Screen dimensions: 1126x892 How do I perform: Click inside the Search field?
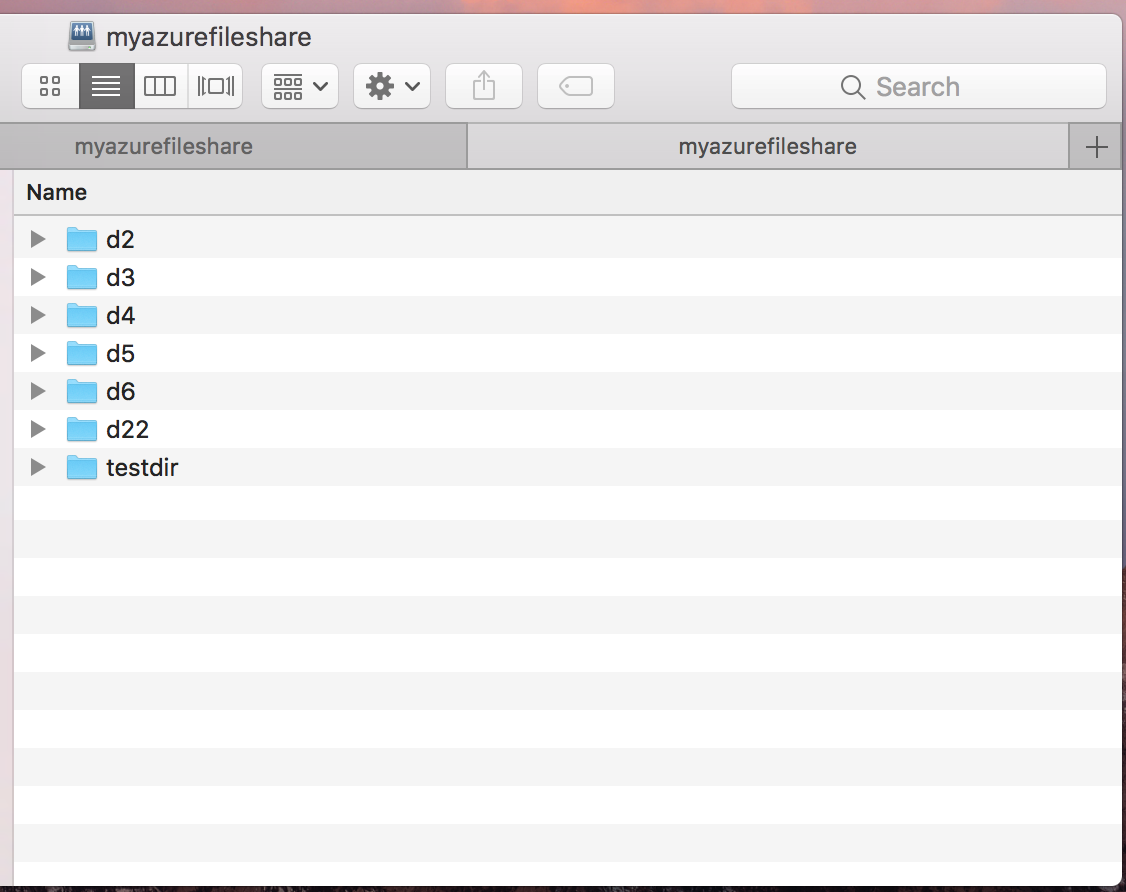(x=918, y=86)
